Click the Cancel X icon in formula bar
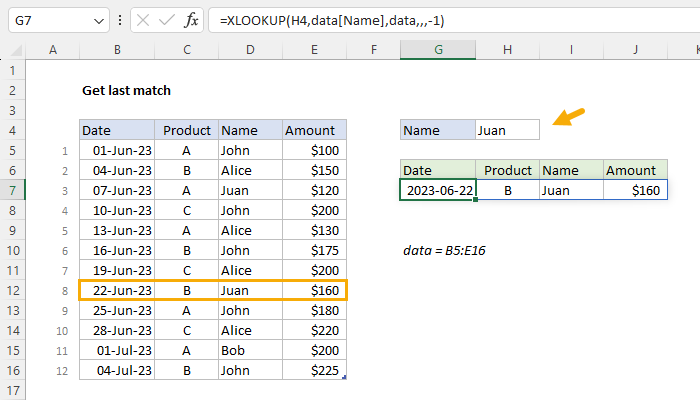 click(141, 20)
